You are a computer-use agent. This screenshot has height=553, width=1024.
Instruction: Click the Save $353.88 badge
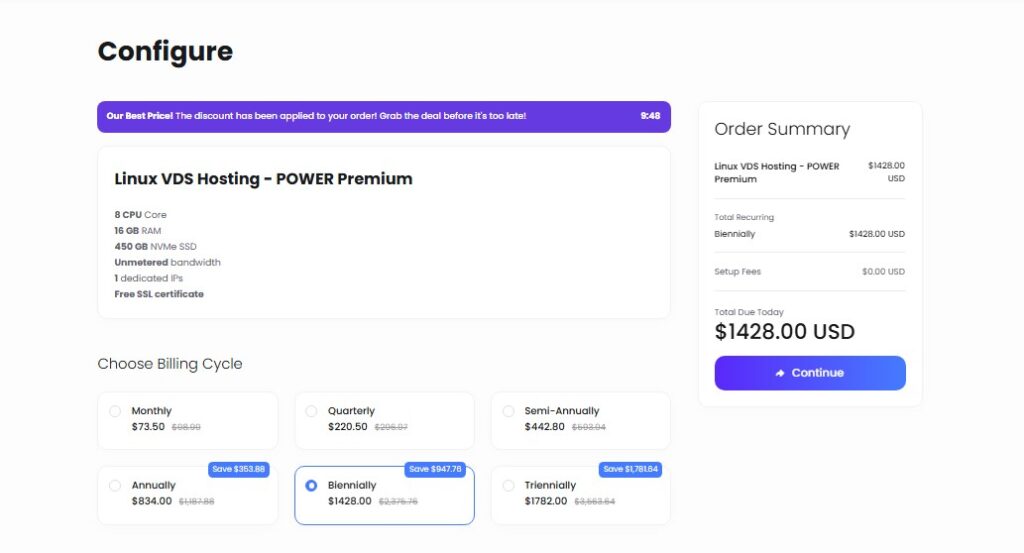[x=238, y=469]
